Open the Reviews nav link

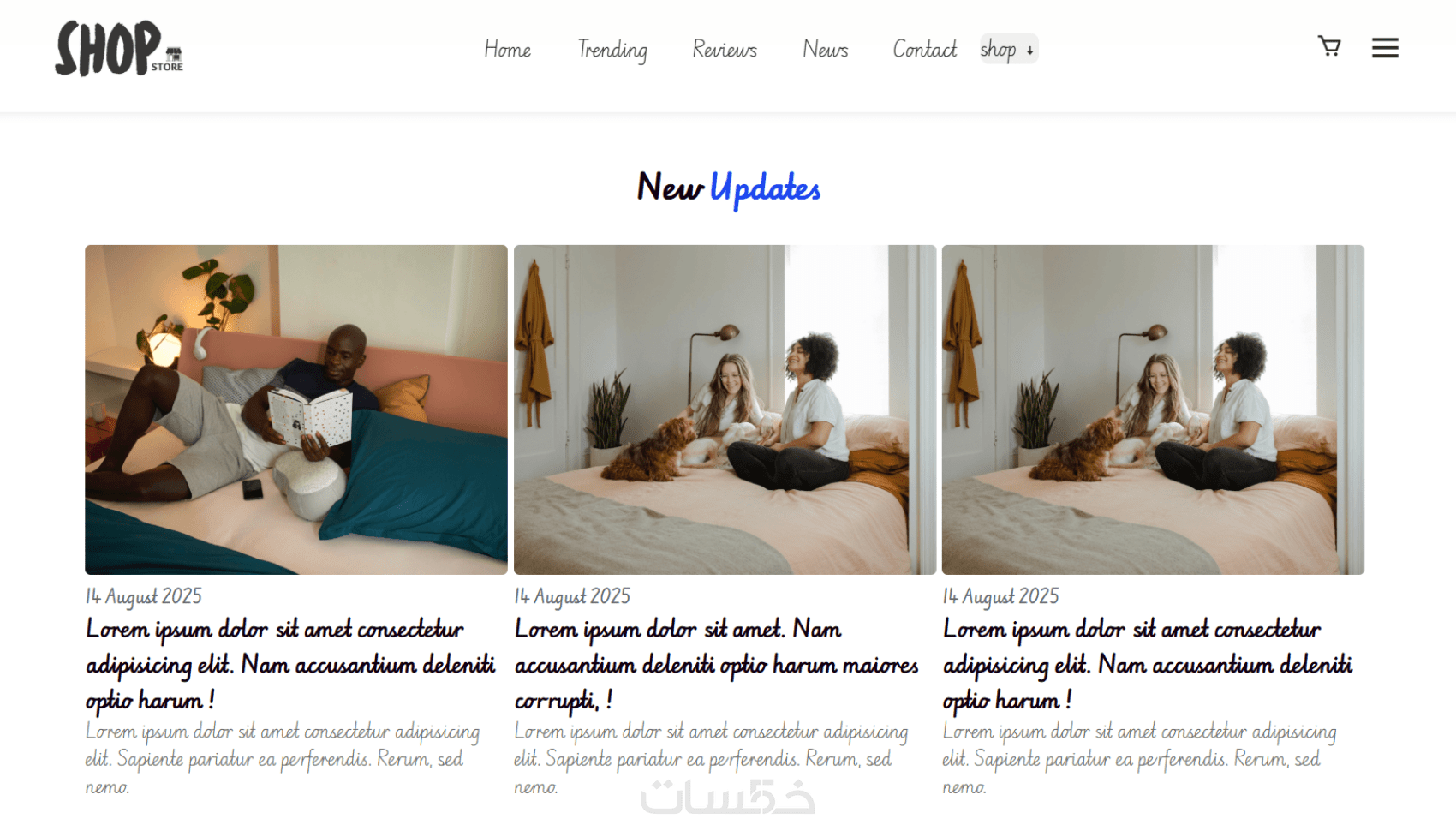(x=725, y=50)
